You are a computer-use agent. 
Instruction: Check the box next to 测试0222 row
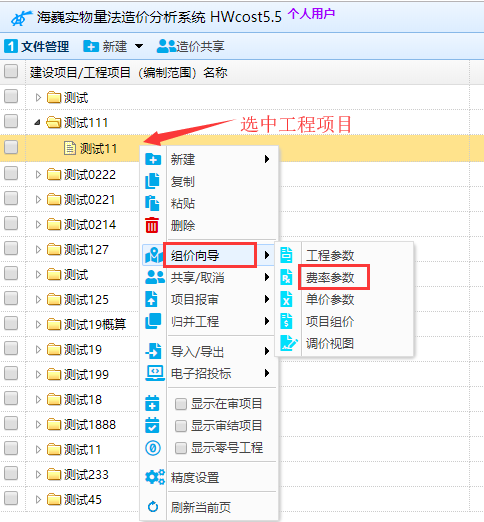click(x=11, y=173)
